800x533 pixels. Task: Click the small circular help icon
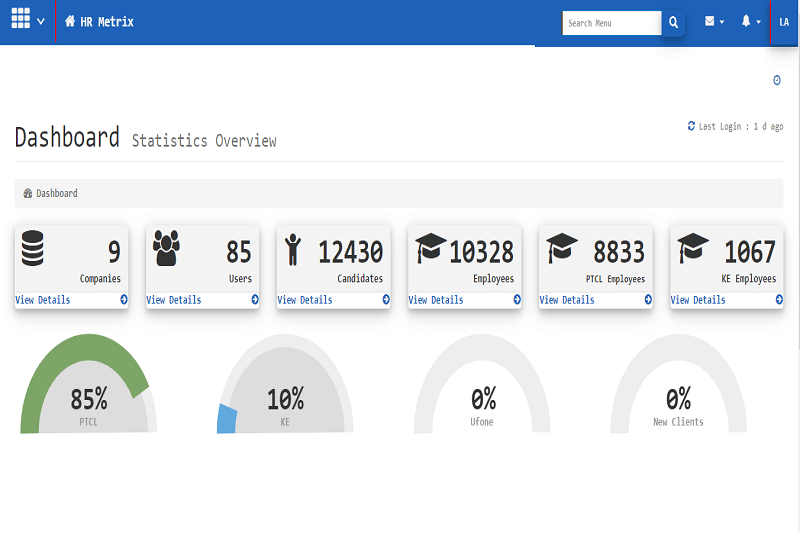[x=777, y=80]
